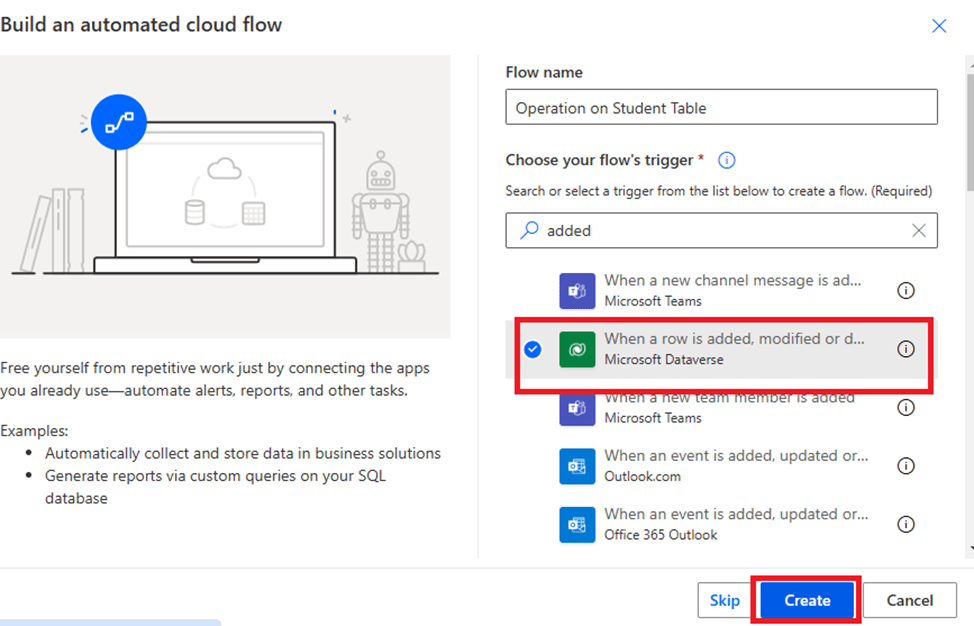Click the Outlook.com connector icon

pos(577,466)
